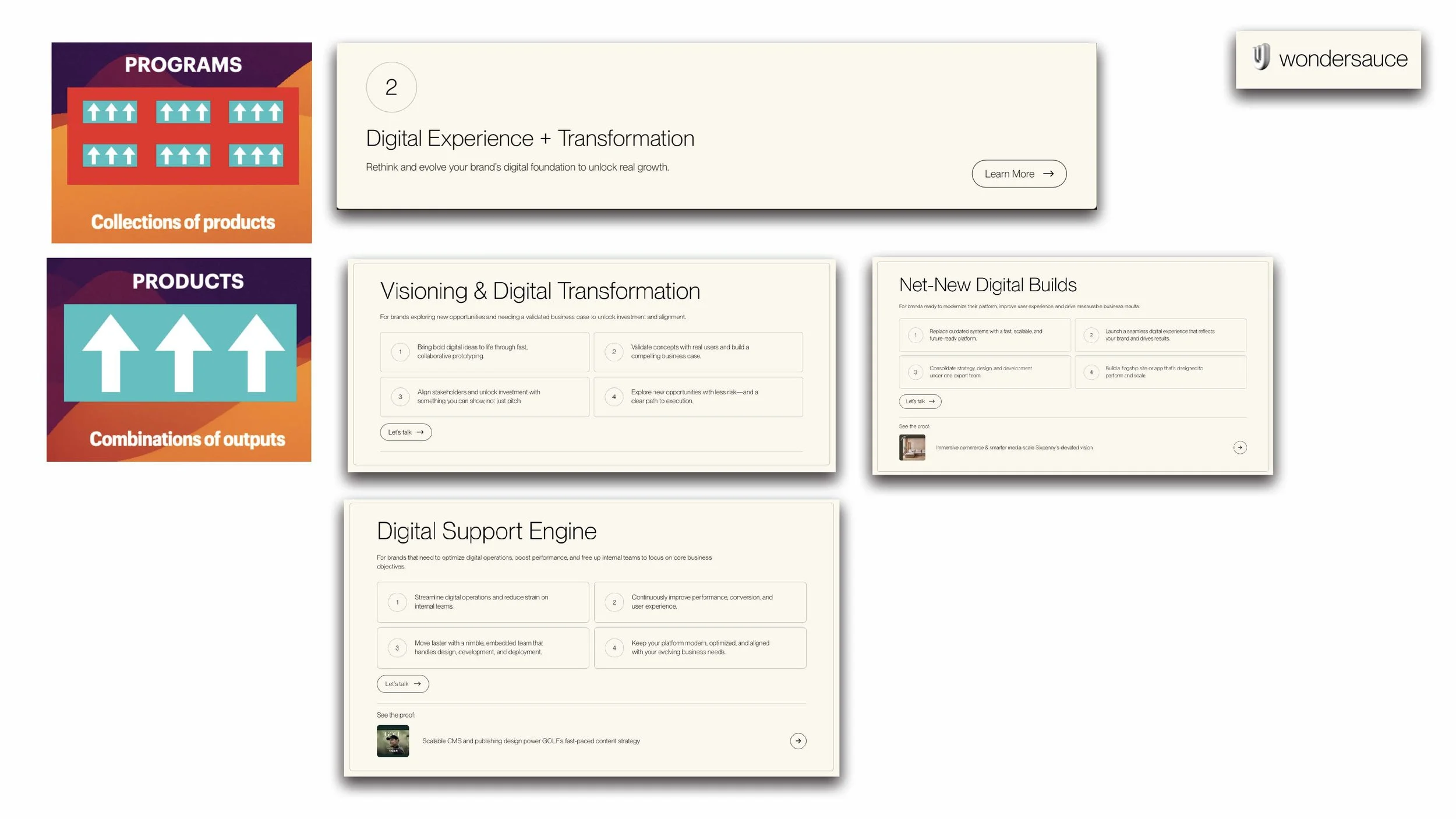Click the GOLF magazine thumbnail image
This screenshot has height=819, width=1456.
pyautogui.click(x=393, y=741)
